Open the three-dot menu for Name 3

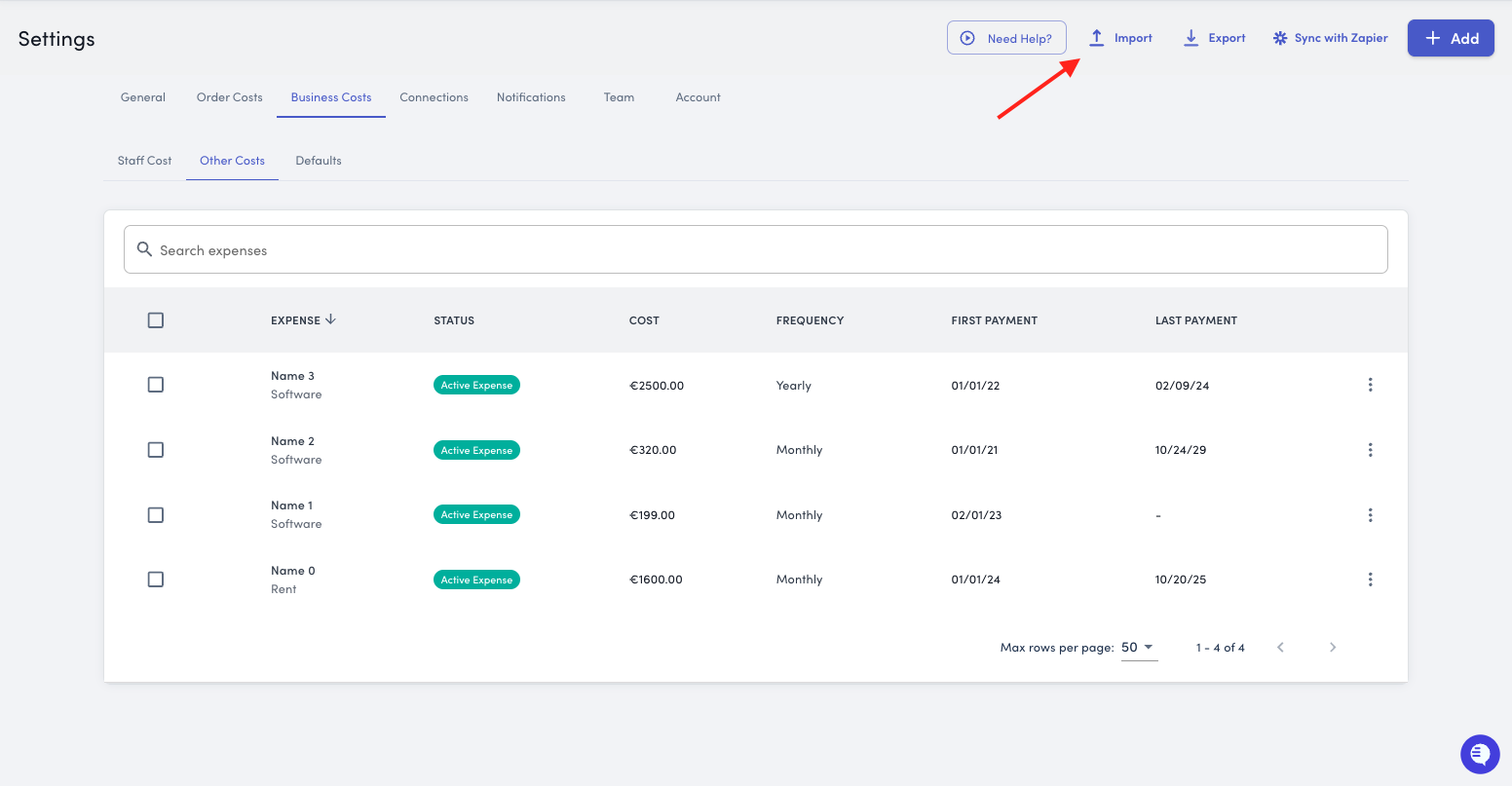click(1370, 385)
